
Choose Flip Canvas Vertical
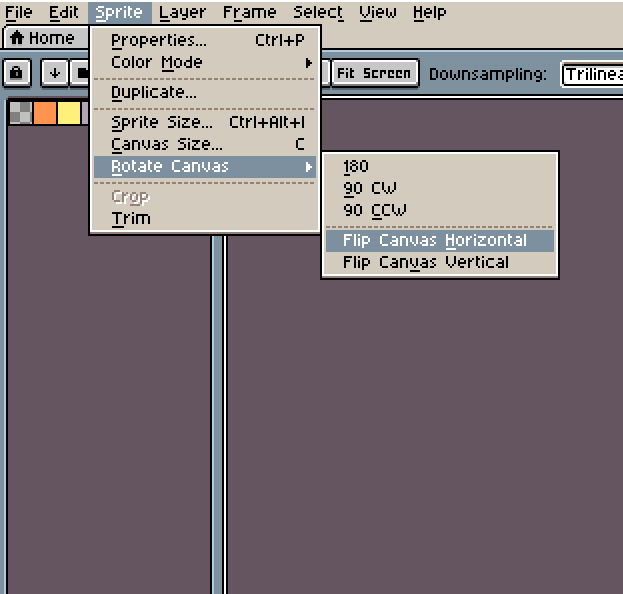tap(440, 263)
